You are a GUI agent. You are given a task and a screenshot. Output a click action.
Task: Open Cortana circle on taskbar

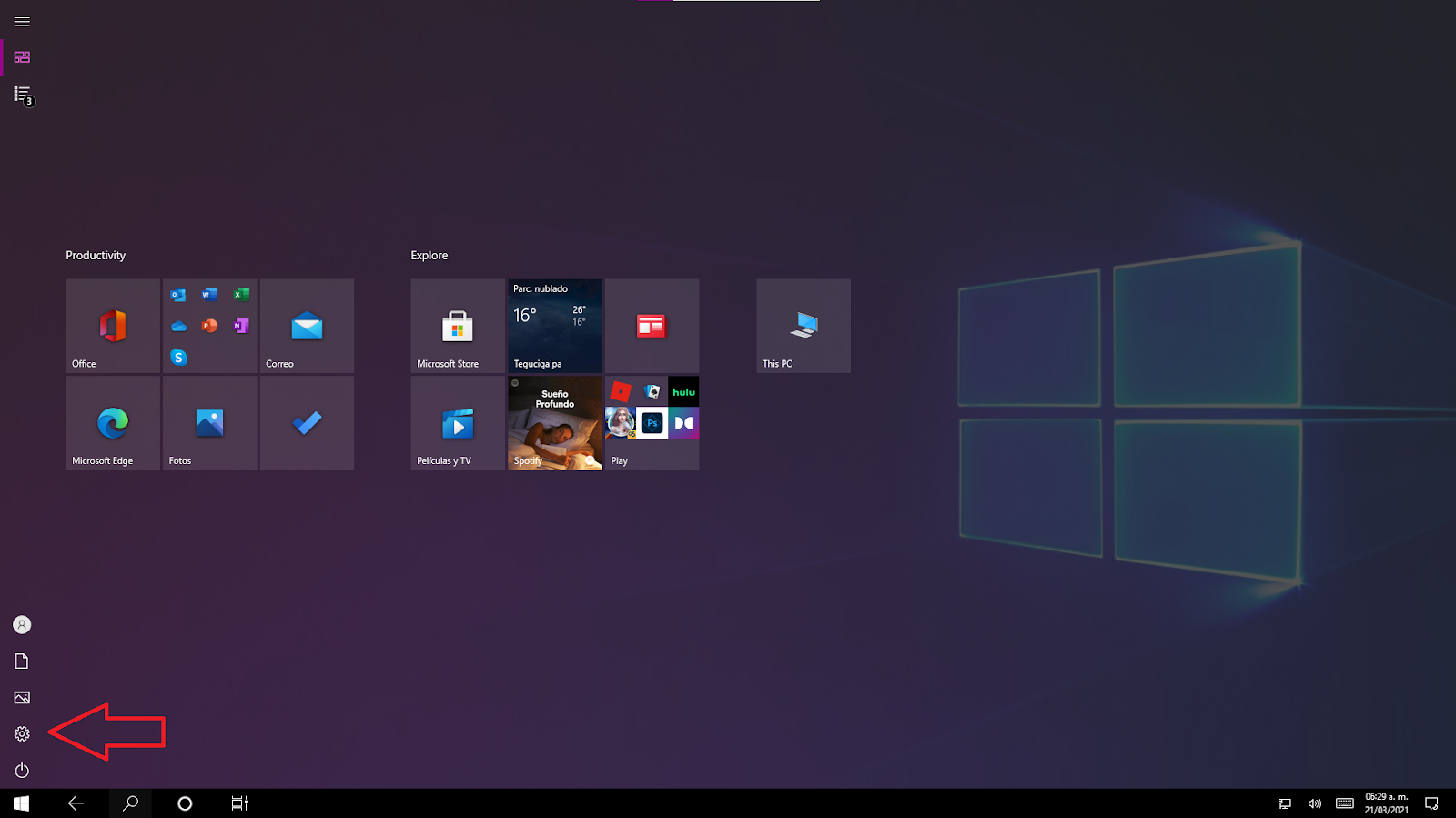coord(185,803)
